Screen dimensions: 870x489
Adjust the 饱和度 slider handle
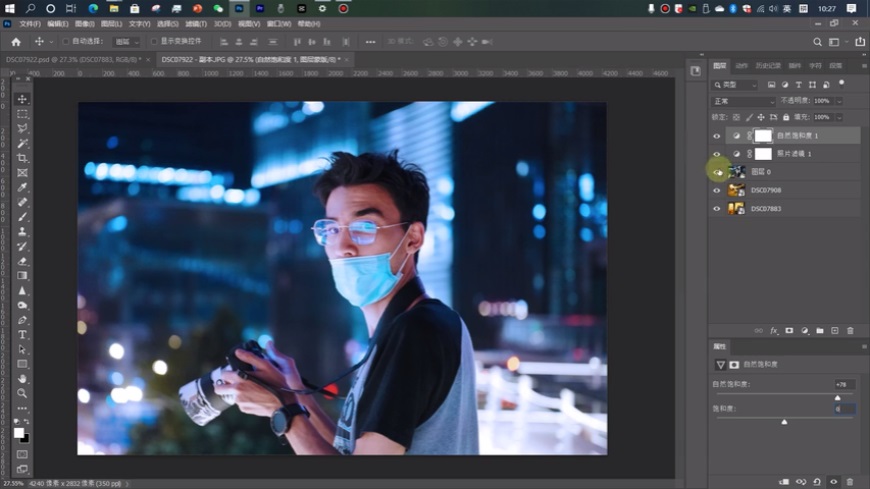(x=784, y=422)
